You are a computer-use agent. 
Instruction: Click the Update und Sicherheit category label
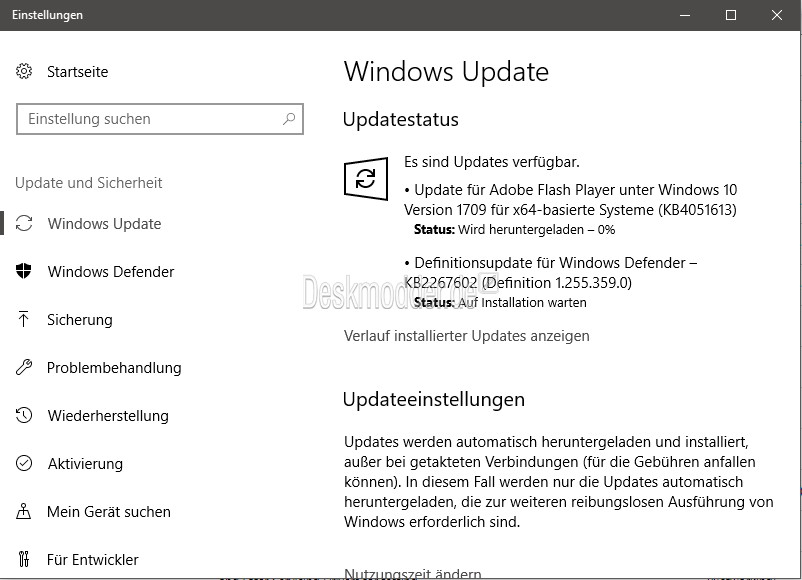pyautogui.click(x=88, y=183)
